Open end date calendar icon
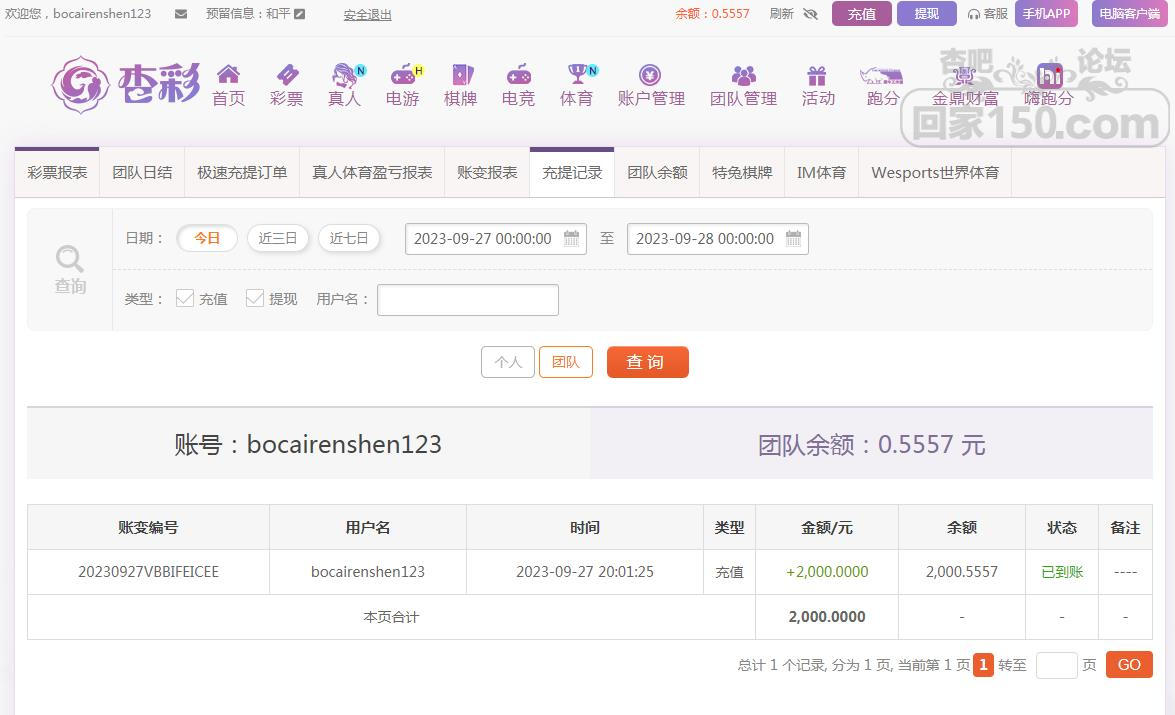Screen dimensions: 1175x715 tap(793, 238)
